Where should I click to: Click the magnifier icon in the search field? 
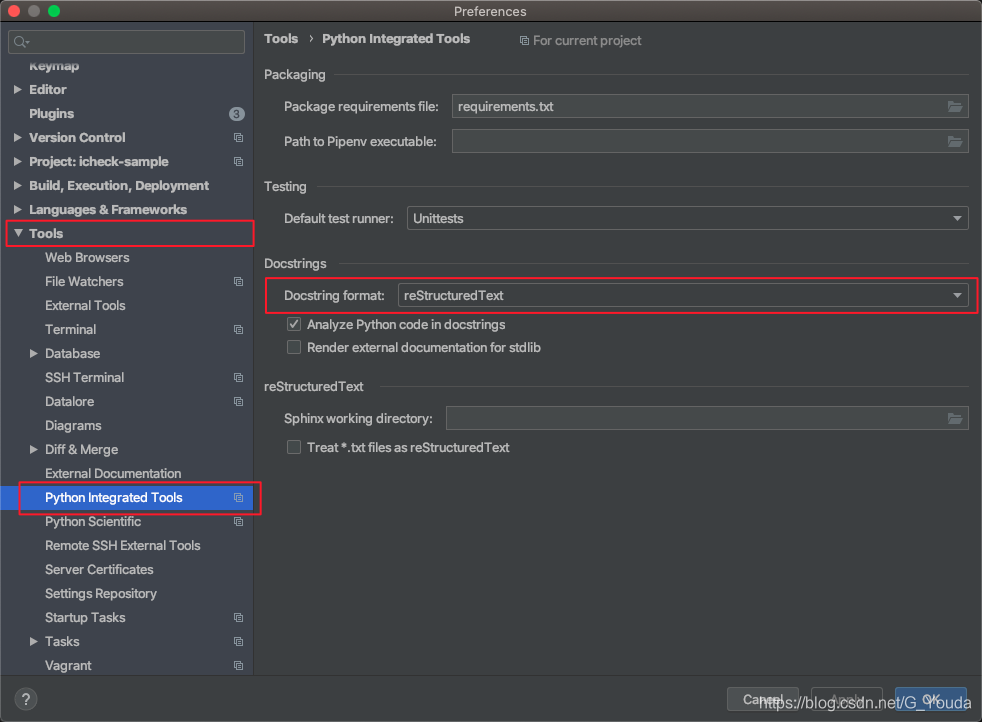pos(20,41)
